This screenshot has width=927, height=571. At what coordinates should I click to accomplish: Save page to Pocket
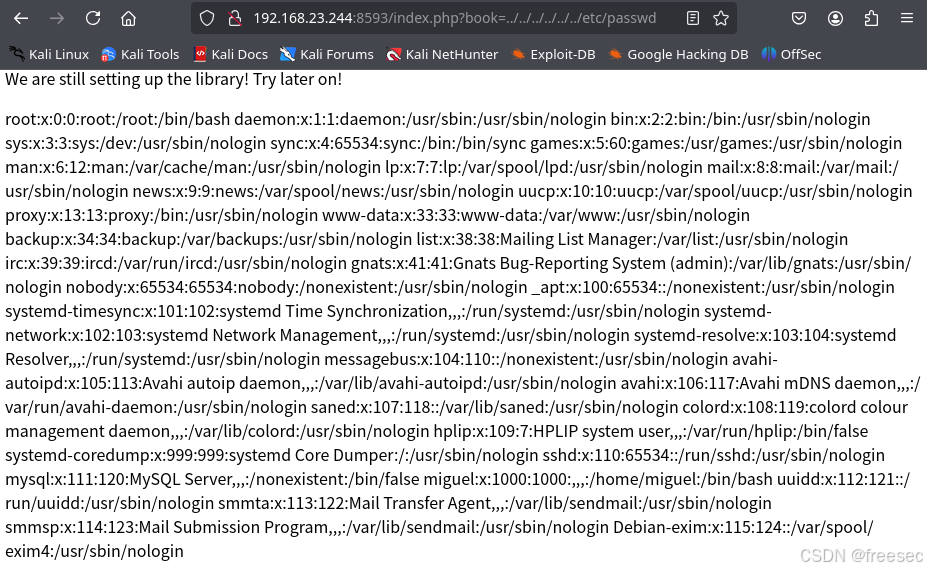799,18
